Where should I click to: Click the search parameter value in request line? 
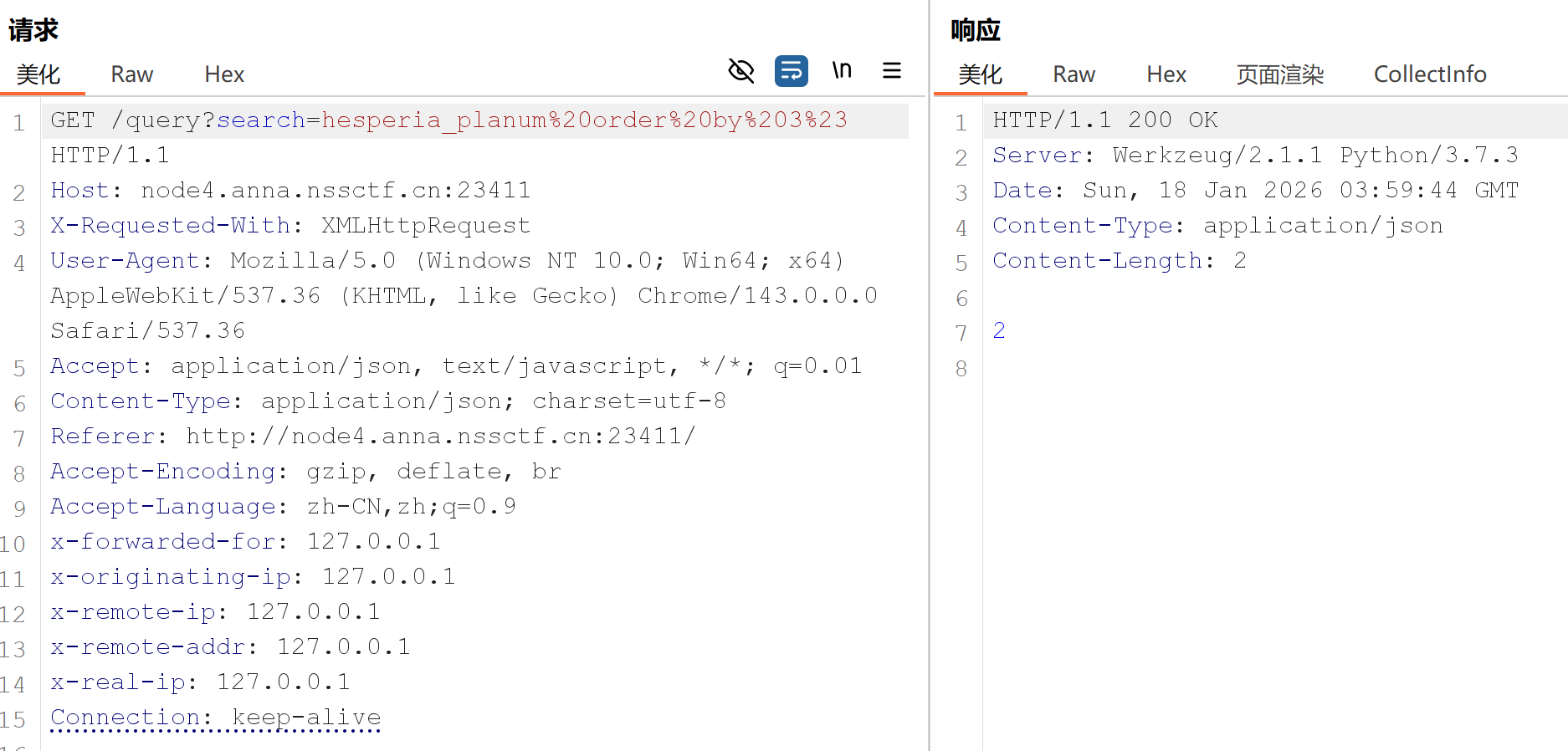(584, 120)
